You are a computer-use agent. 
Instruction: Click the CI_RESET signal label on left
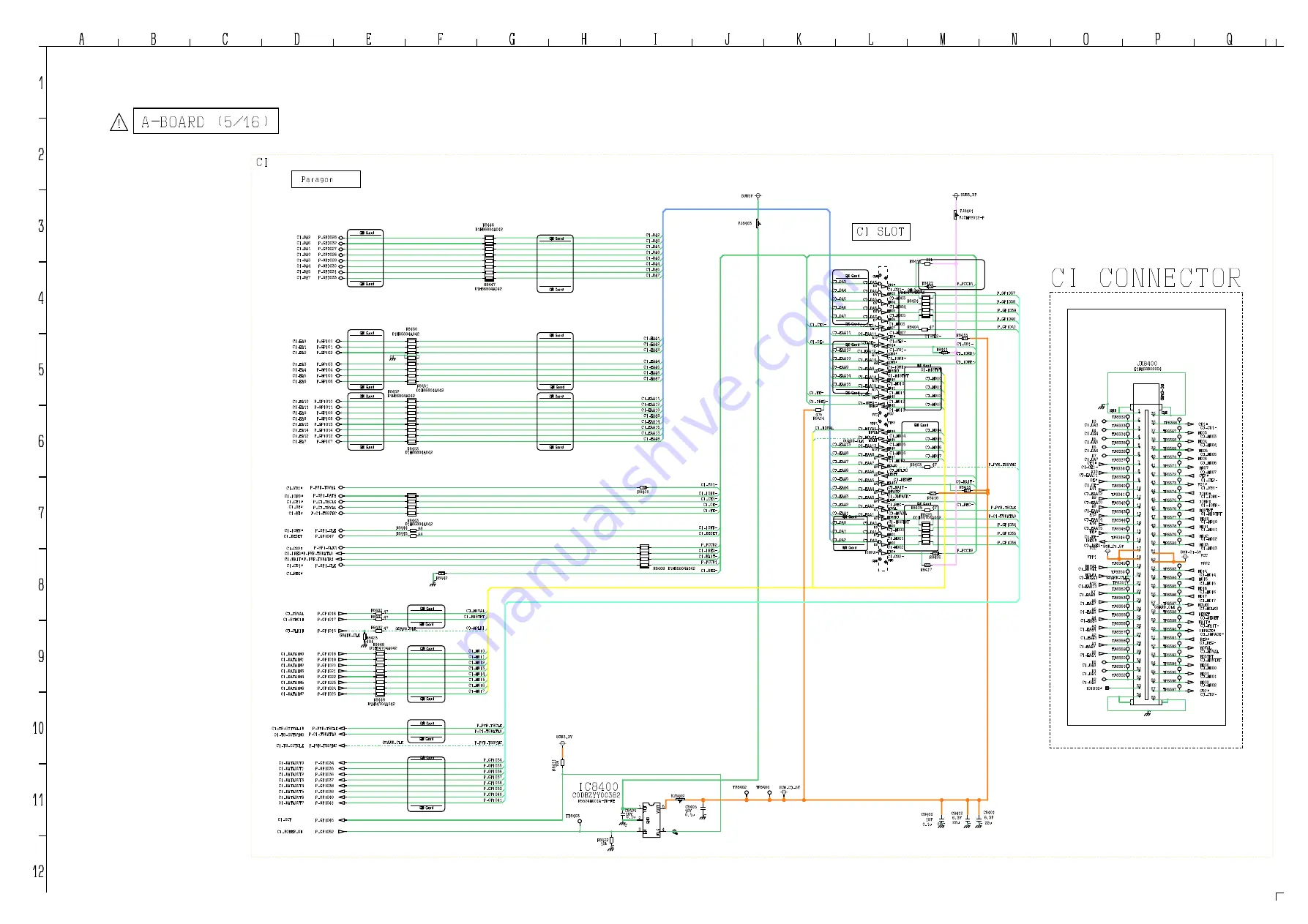point(294,536)
